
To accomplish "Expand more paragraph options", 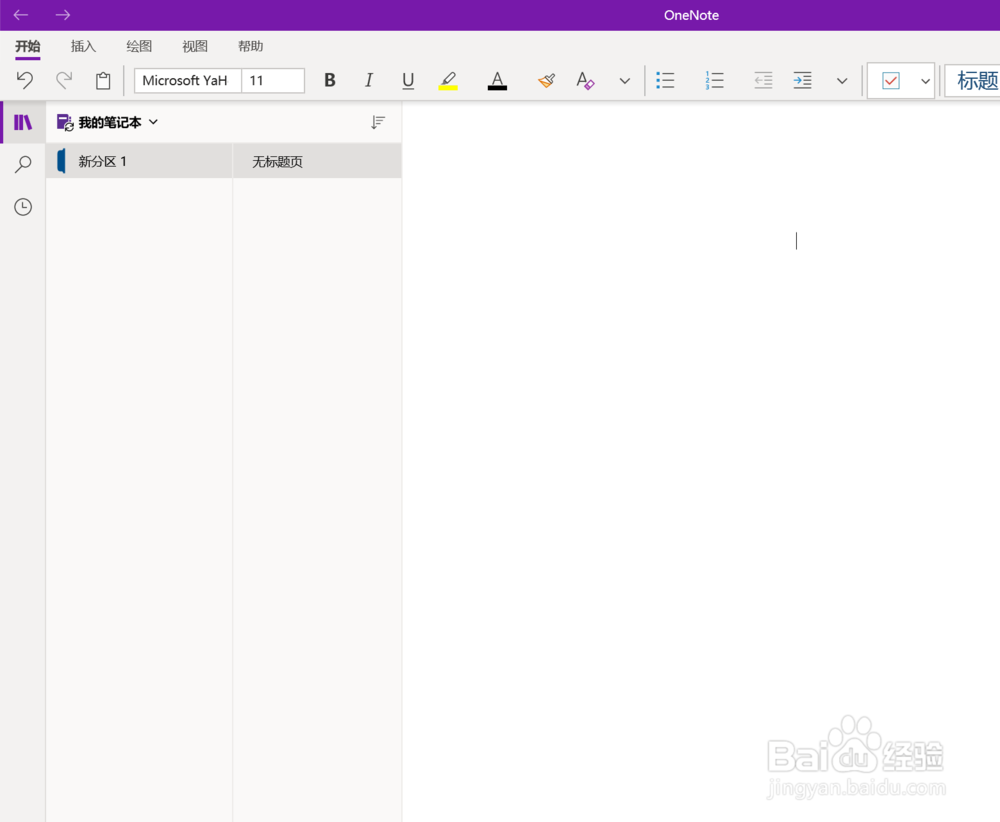I will (842, 81).
